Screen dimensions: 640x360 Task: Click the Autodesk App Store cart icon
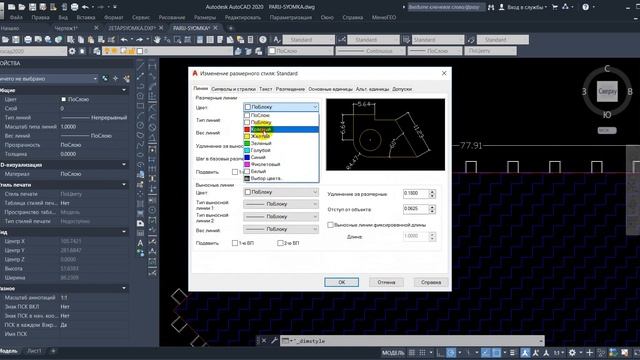pos(555,7)
